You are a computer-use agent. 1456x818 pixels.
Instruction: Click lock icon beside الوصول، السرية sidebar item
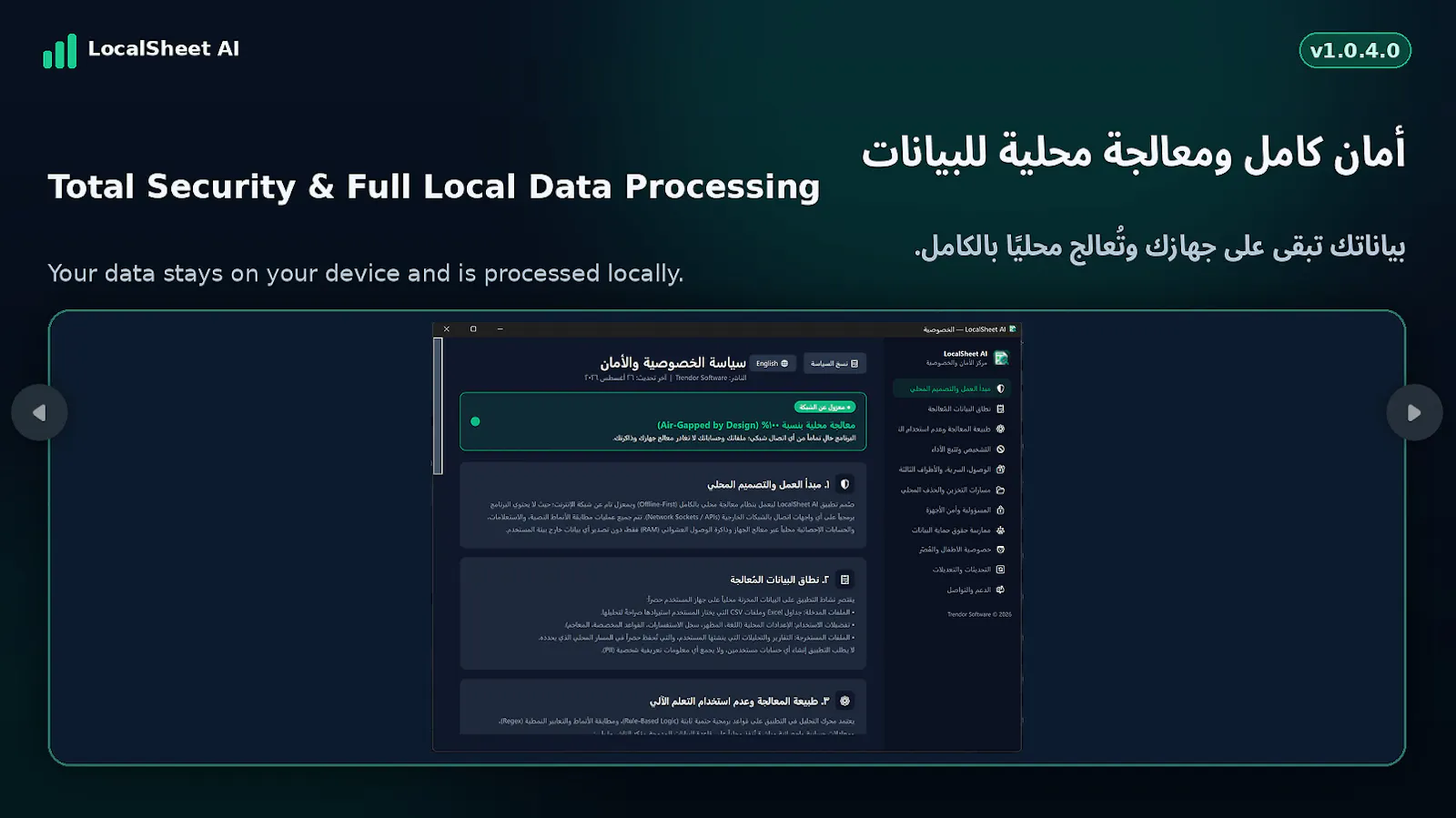click(x=1000, y=470)
